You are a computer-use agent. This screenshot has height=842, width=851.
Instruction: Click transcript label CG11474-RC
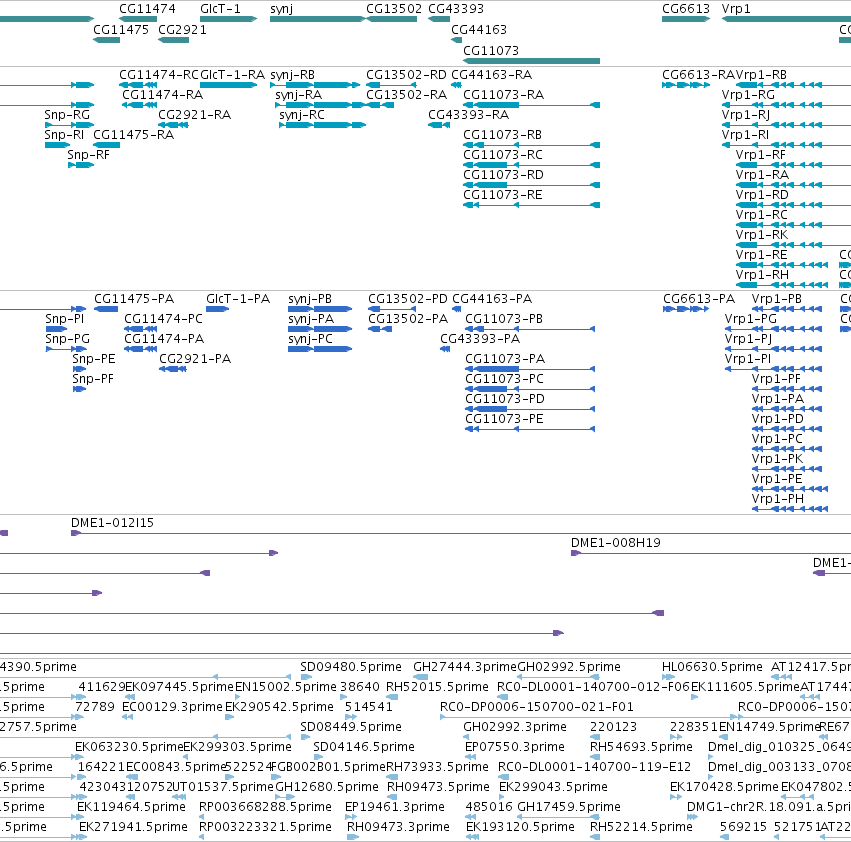coord(159,75)
